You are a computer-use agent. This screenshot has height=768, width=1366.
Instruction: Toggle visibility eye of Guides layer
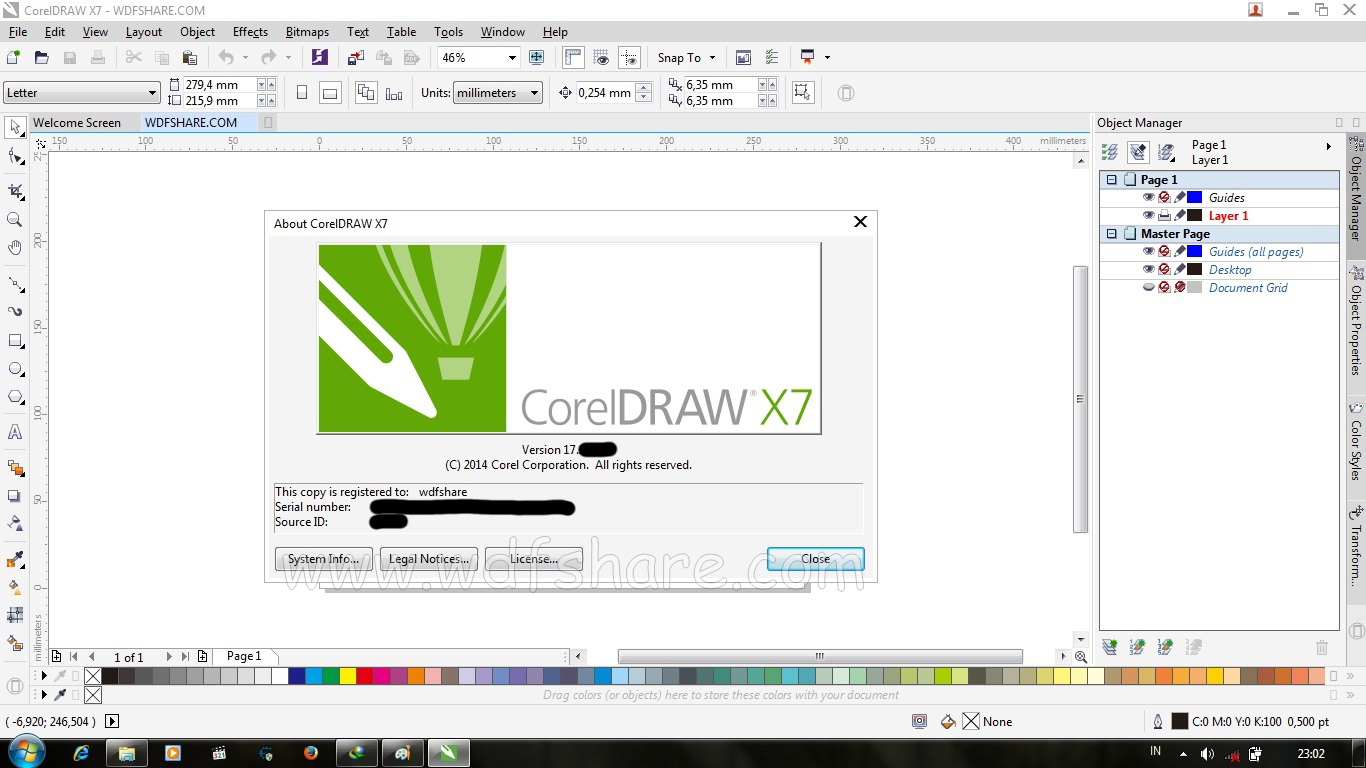(1148, 198)
